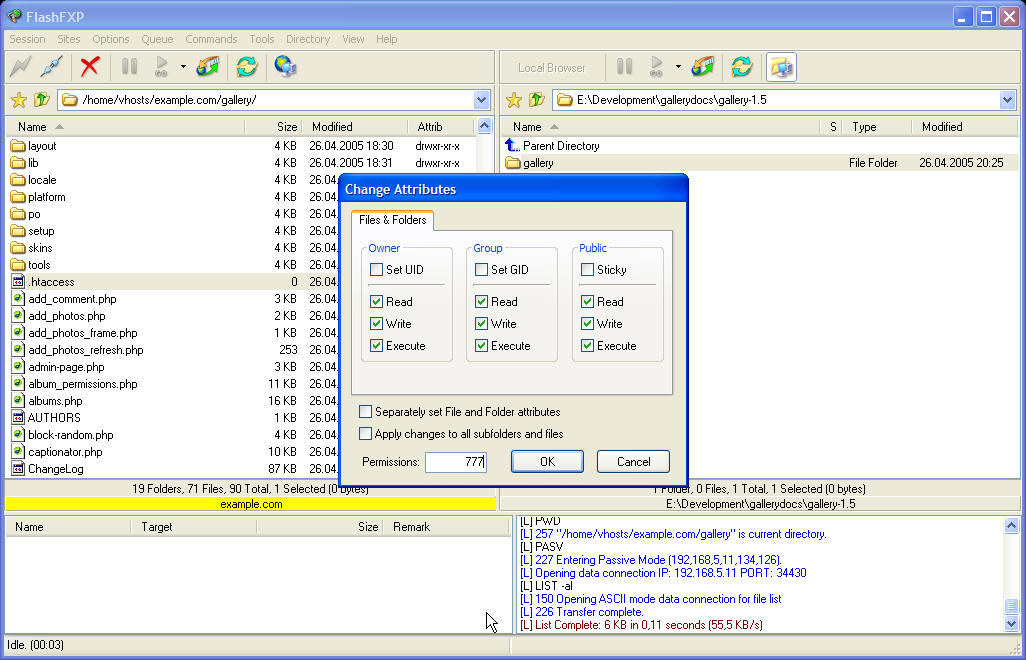Image resolution: width=1026 pixels, height=660 pixels.
Task: Click the left pane transfer files icon
Action: point(207,66)
